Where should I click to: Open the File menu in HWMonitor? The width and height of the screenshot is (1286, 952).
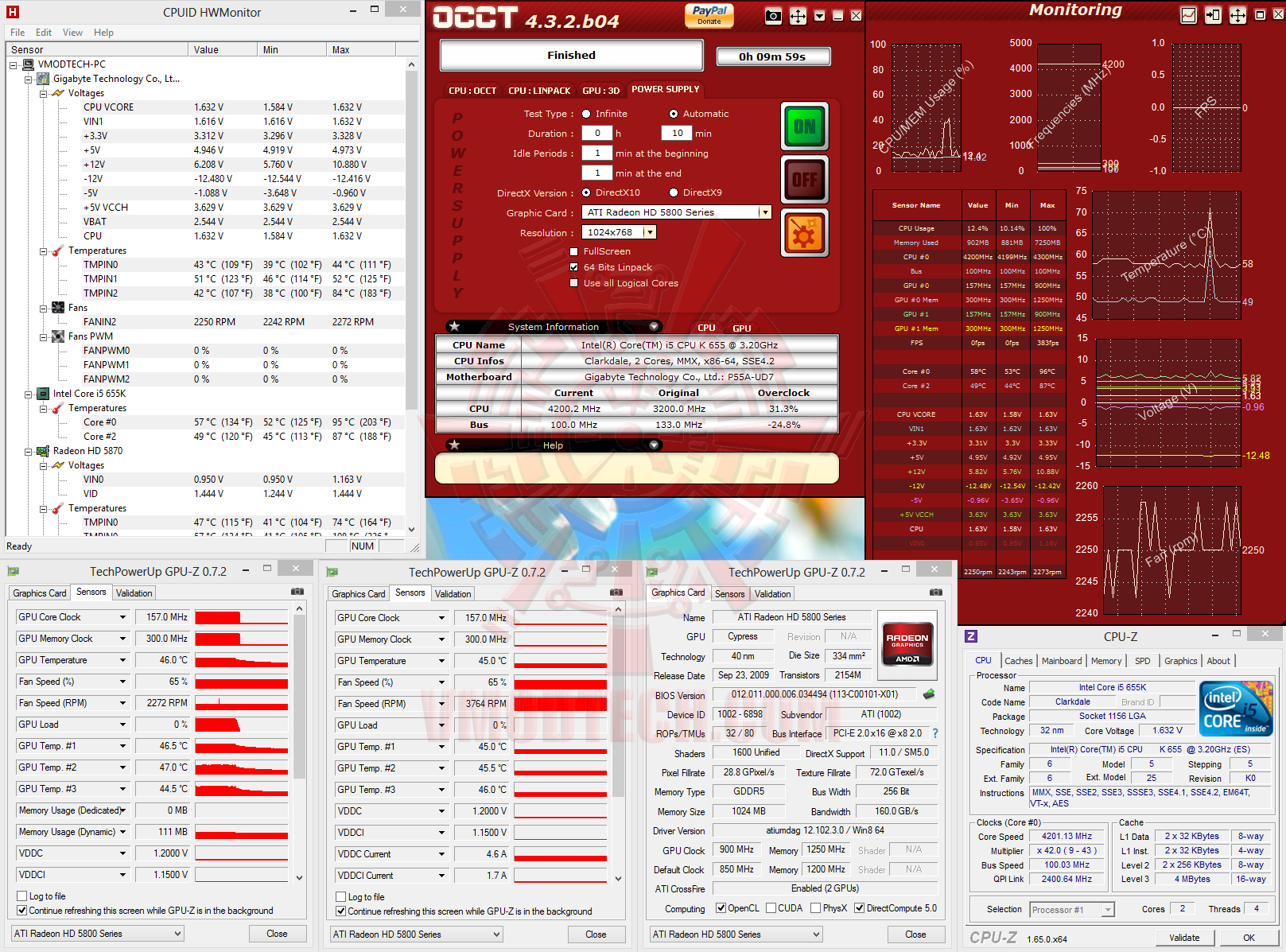coord(17,33)
